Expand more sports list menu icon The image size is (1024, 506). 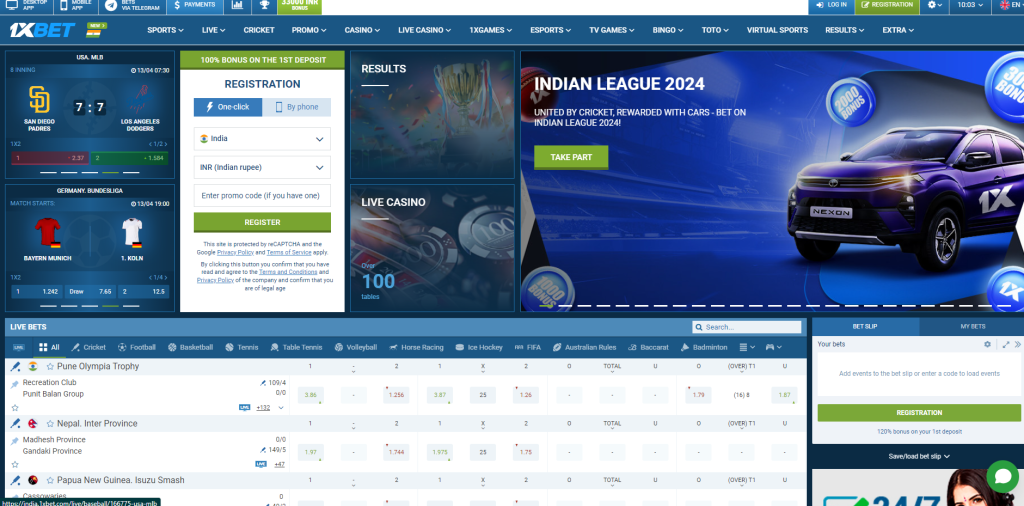click(x=747, y=347)
